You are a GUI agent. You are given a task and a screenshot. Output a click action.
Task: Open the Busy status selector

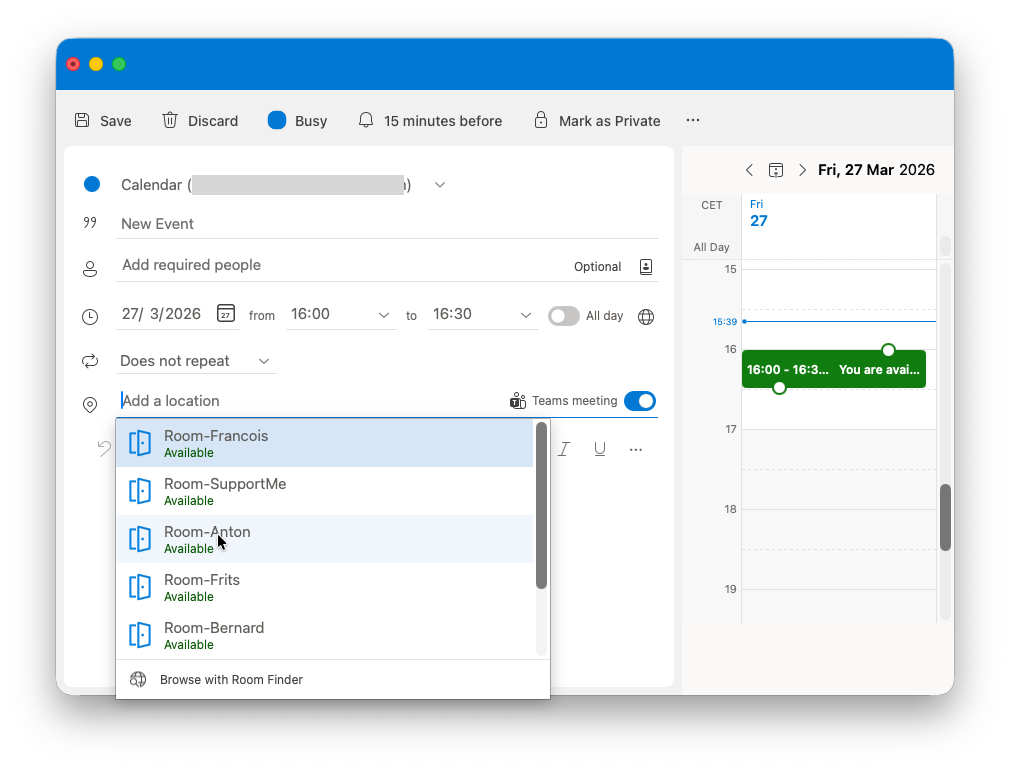coord(298,120)
